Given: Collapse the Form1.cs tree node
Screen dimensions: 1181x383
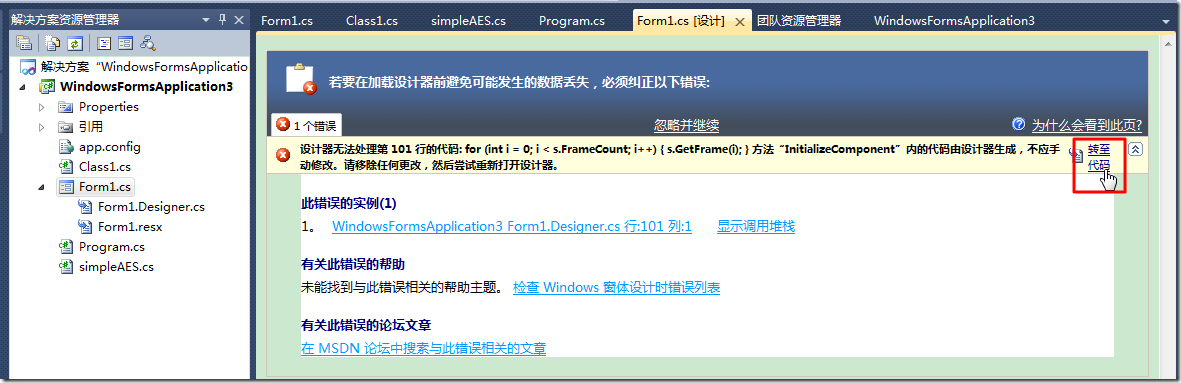Looking at the screenshot, I should pyautogui.click(x=41, y=187).
